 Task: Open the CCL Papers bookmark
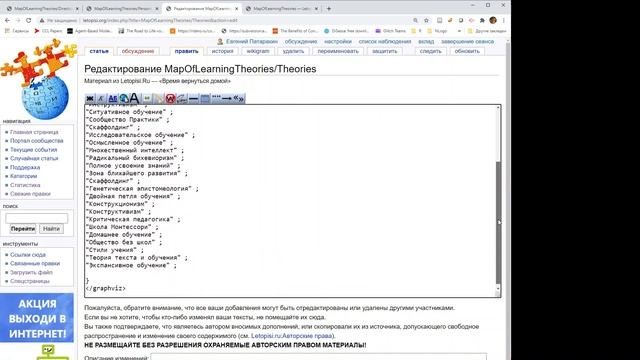pos(49,31)
